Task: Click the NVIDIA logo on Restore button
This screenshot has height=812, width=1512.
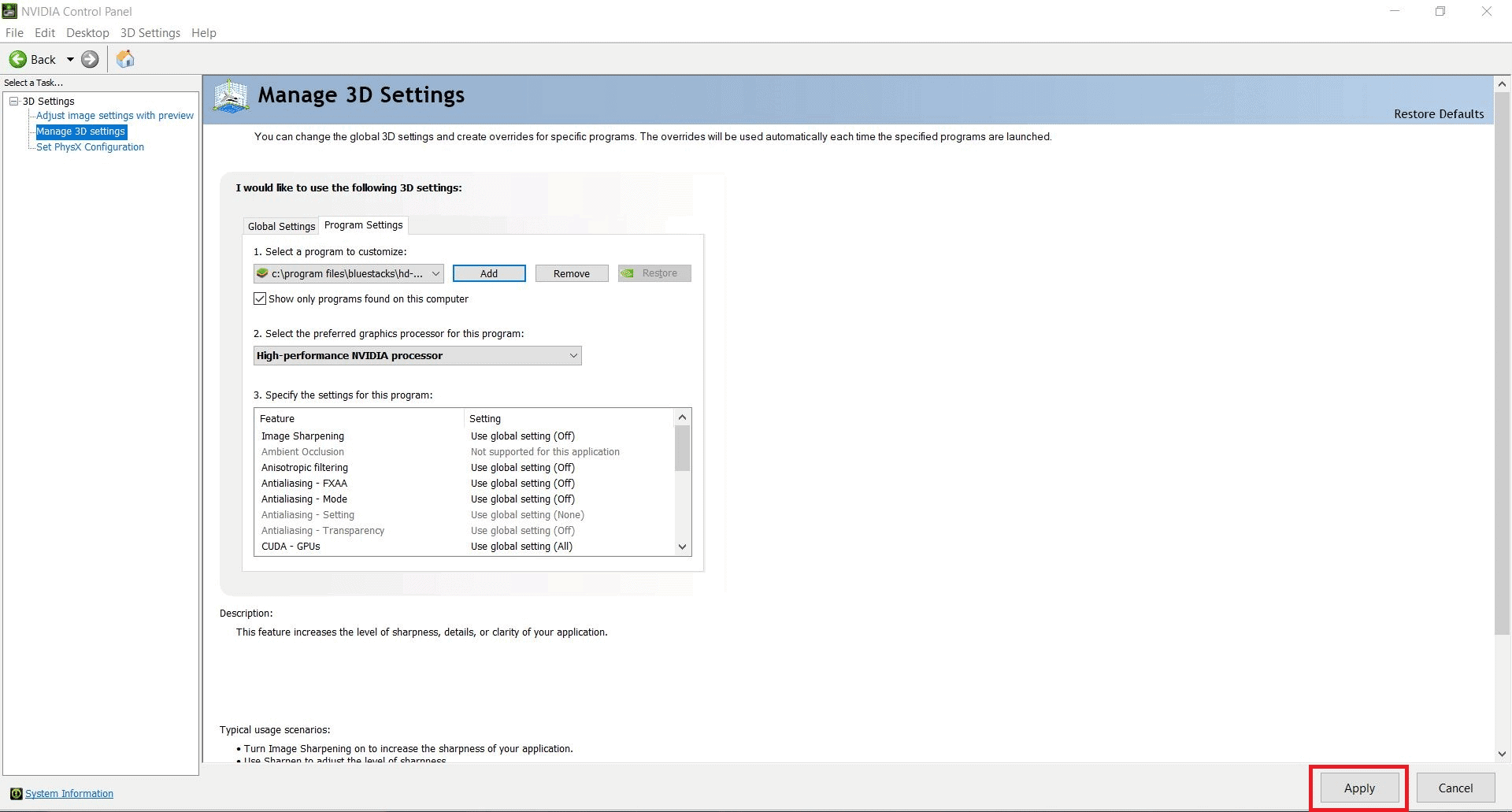Action: [x=628, y=273]
